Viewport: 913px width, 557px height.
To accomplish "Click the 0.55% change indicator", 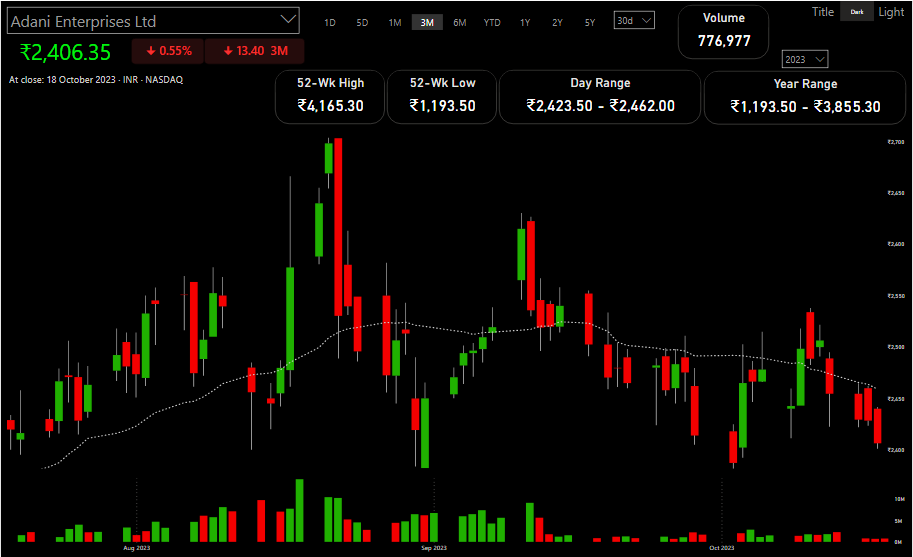I will [x=167, y=51].
